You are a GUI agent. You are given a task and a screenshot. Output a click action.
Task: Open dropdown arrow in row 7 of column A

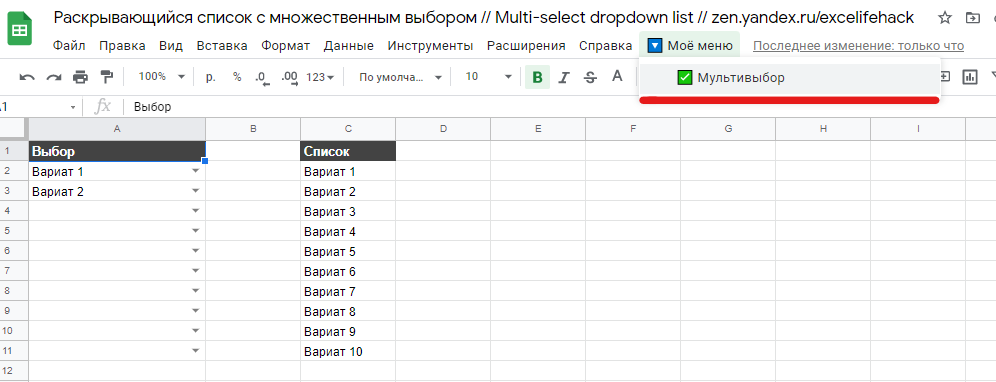(x=195, y=271)
